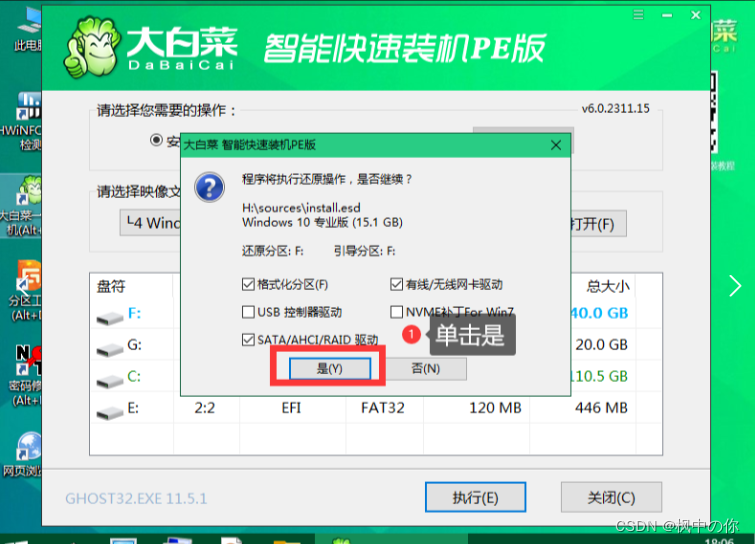Click the 是(Y) button to confirm
Image resolution: width=755 pixels, height=544 pixels.
(x=330, y=369)
